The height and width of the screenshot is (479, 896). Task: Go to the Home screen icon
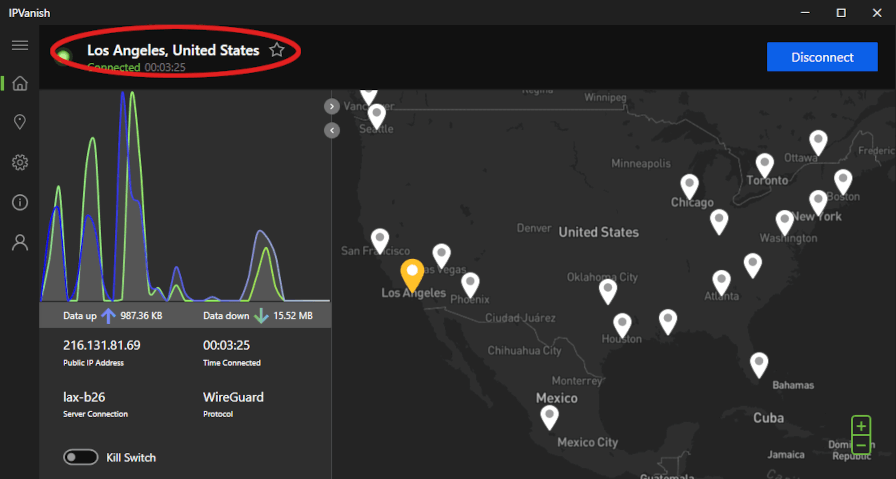pyautogui.click(x=20, y=83)
